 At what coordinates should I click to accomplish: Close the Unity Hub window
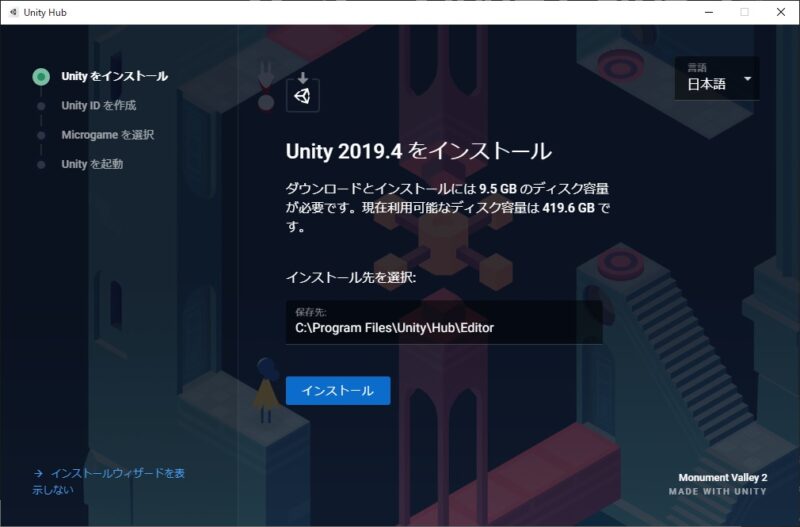pyautogui.click(x=781, y=12)
